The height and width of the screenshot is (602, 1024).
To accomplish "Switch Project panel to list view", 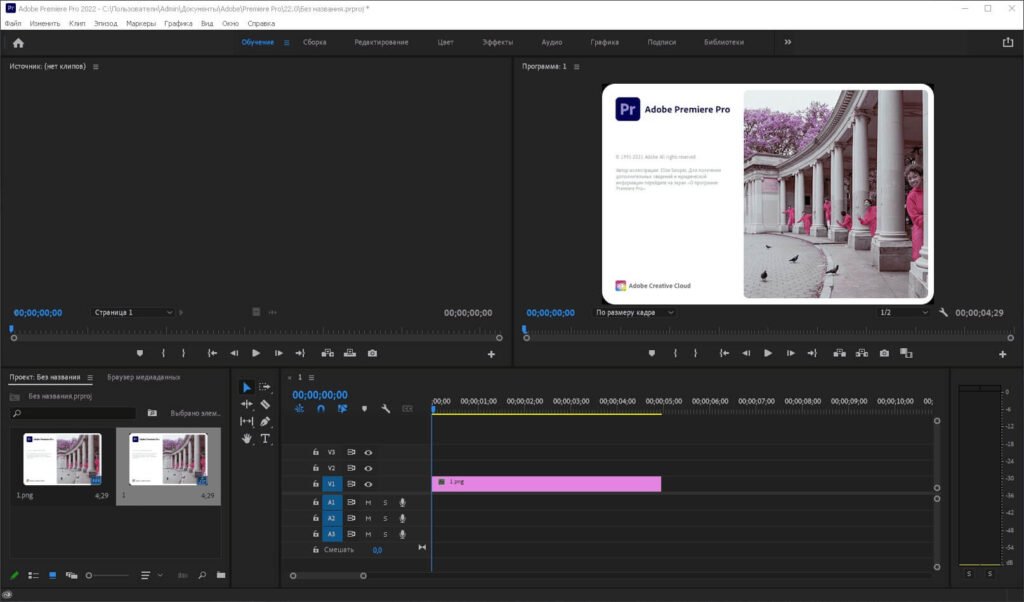I will click(33, 575).
